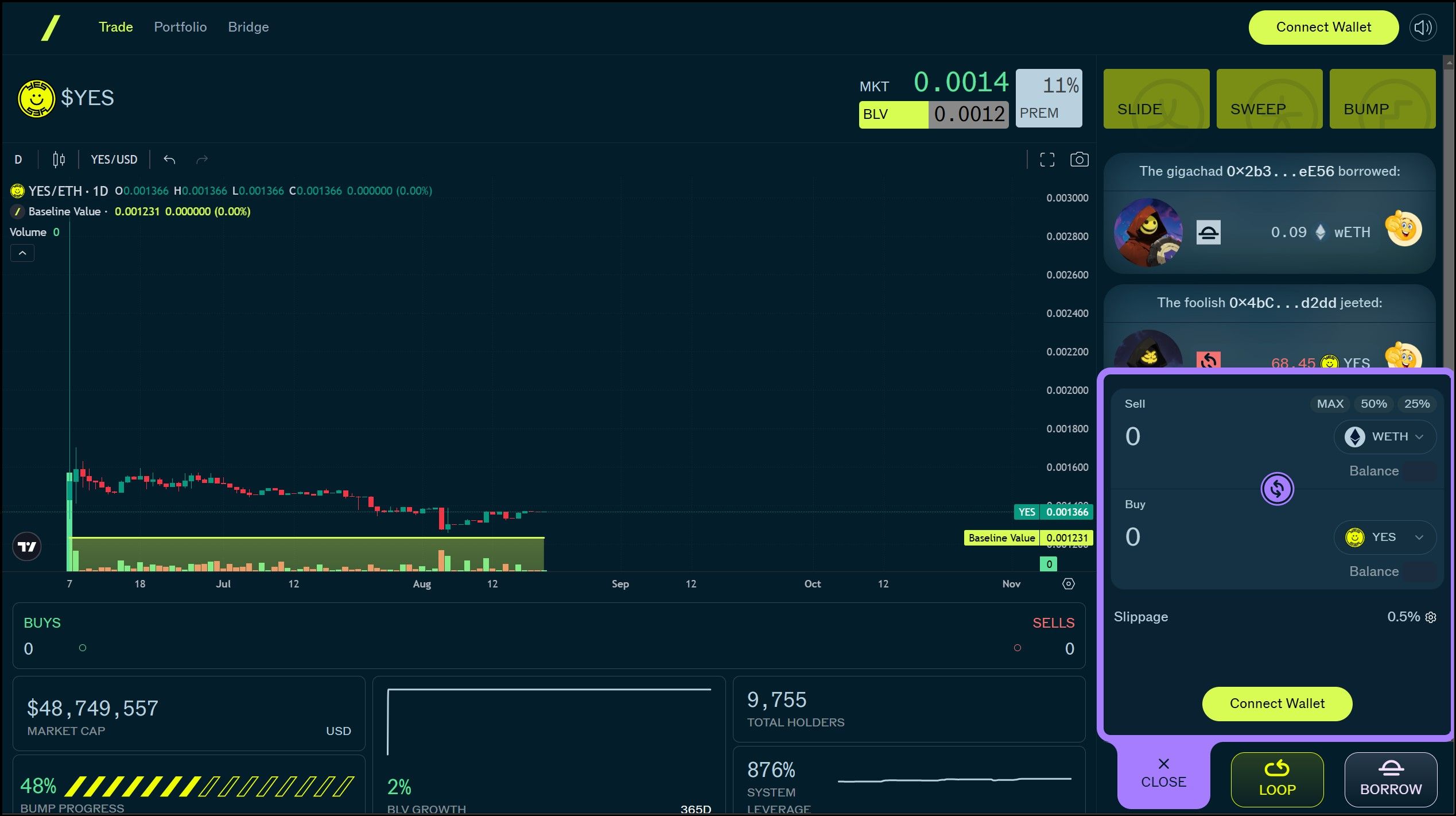Open the YES token dropdown
The image size is (1456, 816).
pos(1385,537)
